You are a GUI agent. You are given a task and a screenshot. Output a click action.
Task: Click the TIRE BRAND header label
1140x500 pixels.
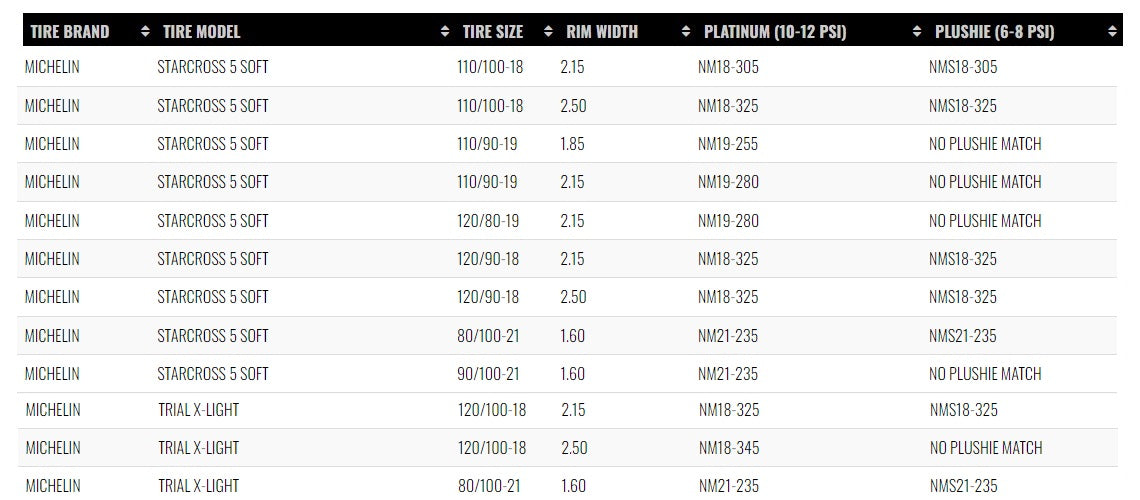pyautogui.click(x=70, y=32)
